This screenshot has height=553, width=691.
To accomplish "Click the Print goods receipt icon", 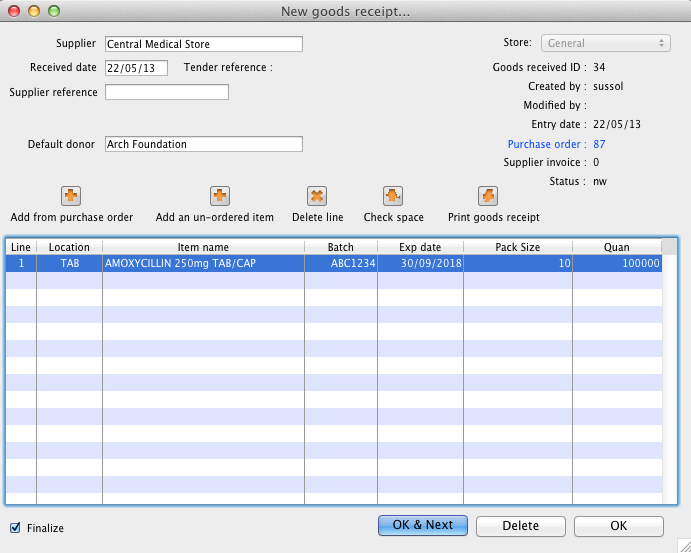I will click(x=488, y=196).
